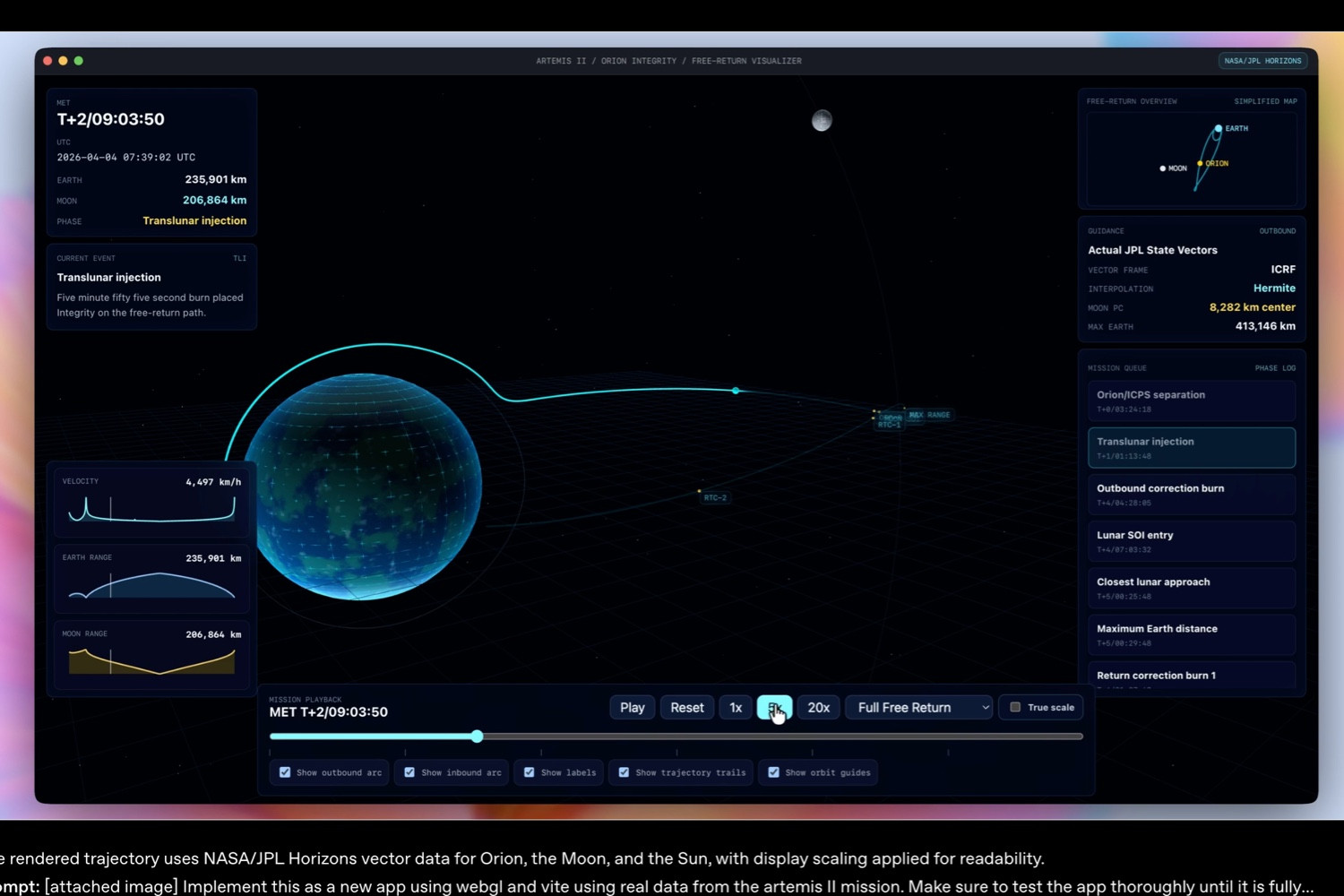This screenshot has height=896, width=1344.
Task: Click the ORION dot in the simplified map
Action: click(1201, 165)
